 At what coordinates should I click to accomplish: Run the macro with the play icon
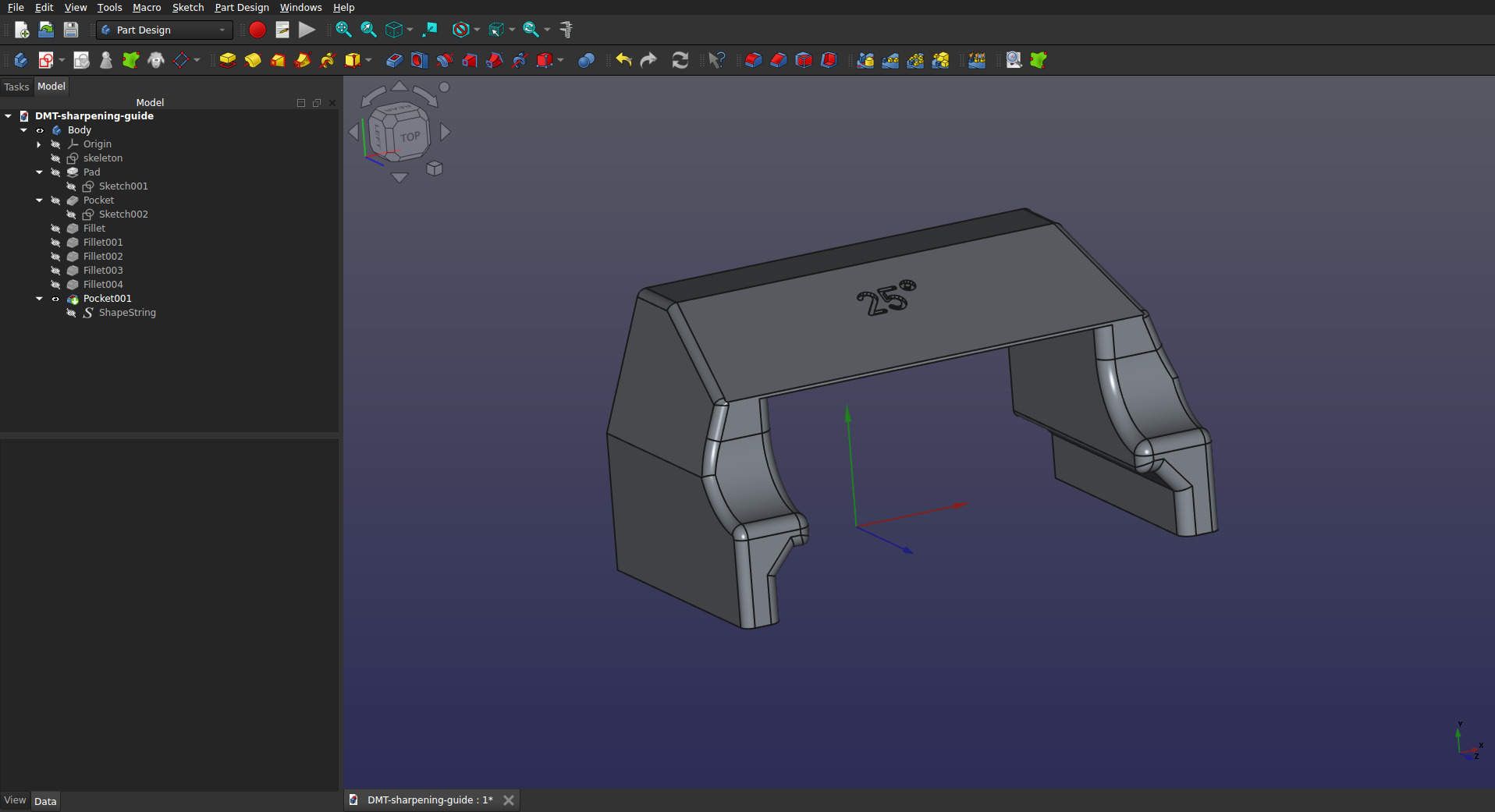pos(307,30)
